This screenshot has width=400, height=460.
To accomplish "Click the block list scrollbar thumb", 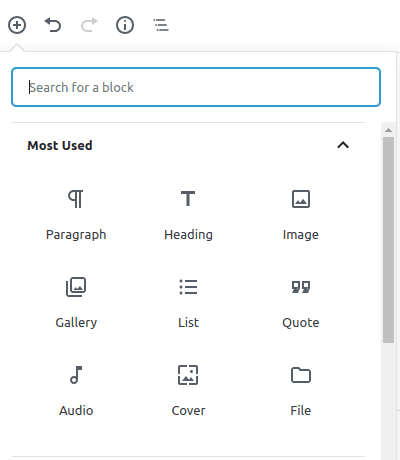I will tap(388, 240).
